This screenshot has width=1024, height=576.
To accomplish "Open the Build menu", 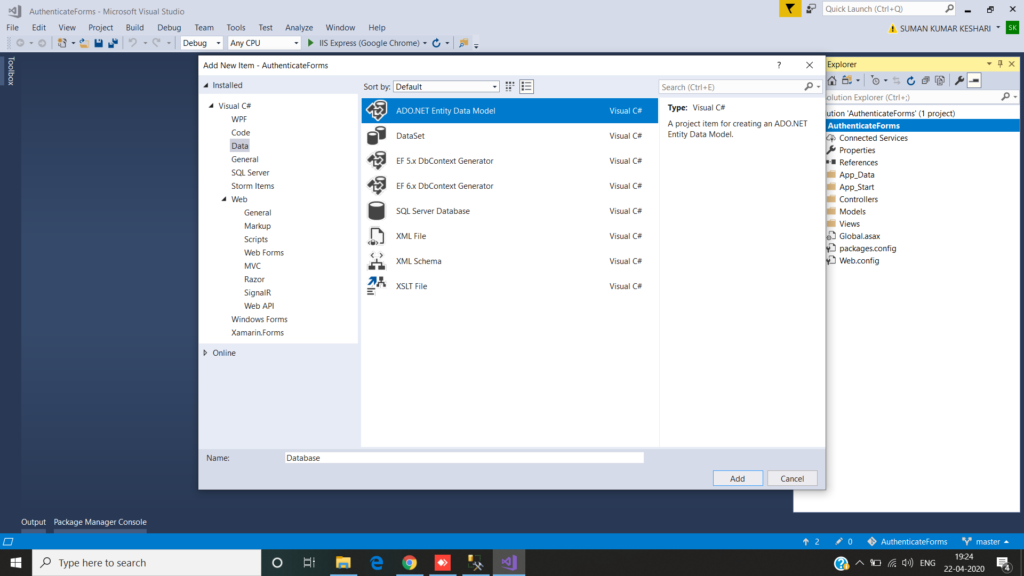I will 135,27.
